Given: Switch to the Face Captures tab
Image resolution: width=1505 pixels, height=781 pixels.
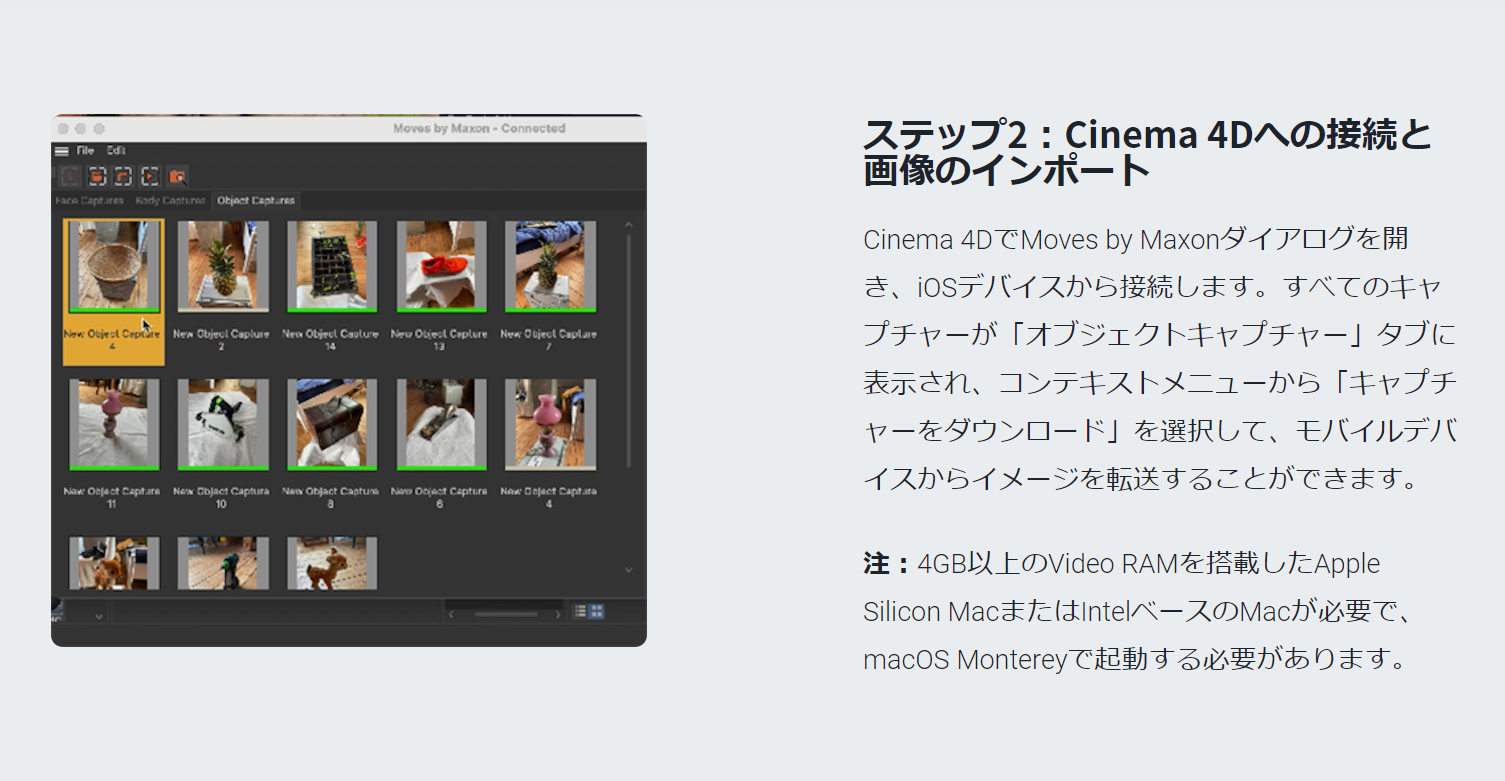Looking at the screenshot, I should click(90, 201).
